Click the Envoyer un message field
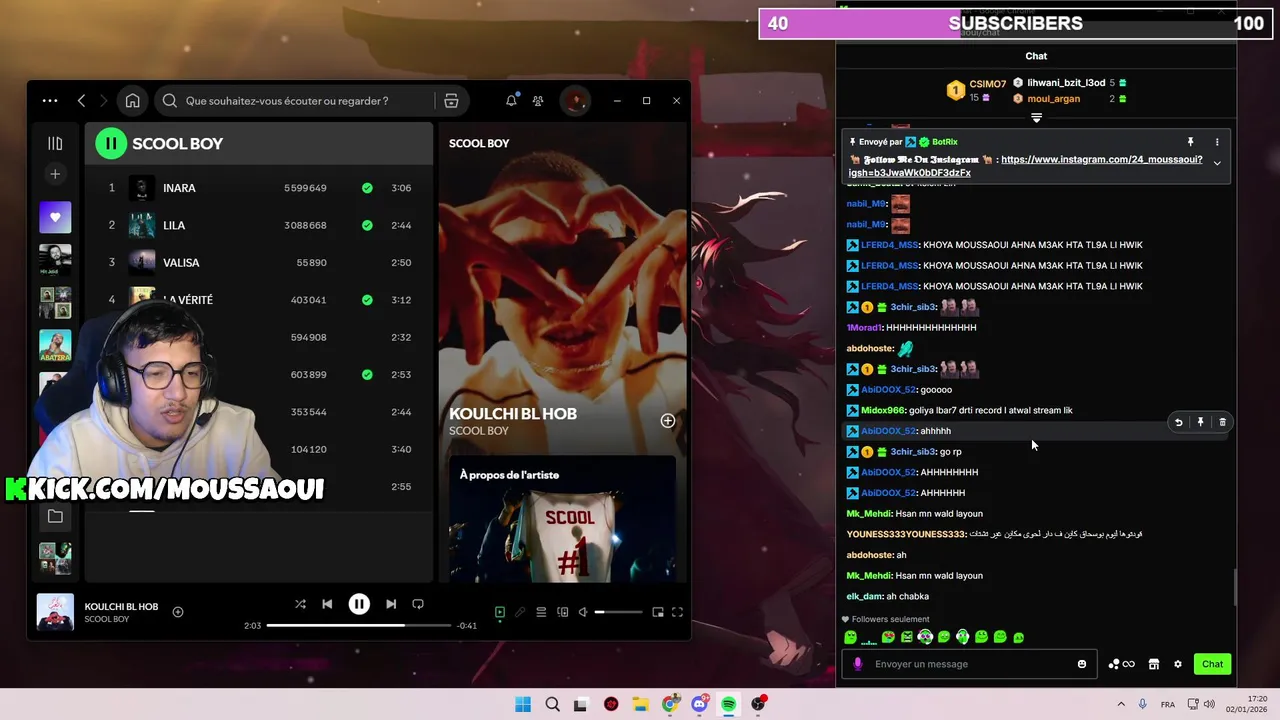Image resolution: width=1280 pixels, height=720 pixels. click(967, 664)
